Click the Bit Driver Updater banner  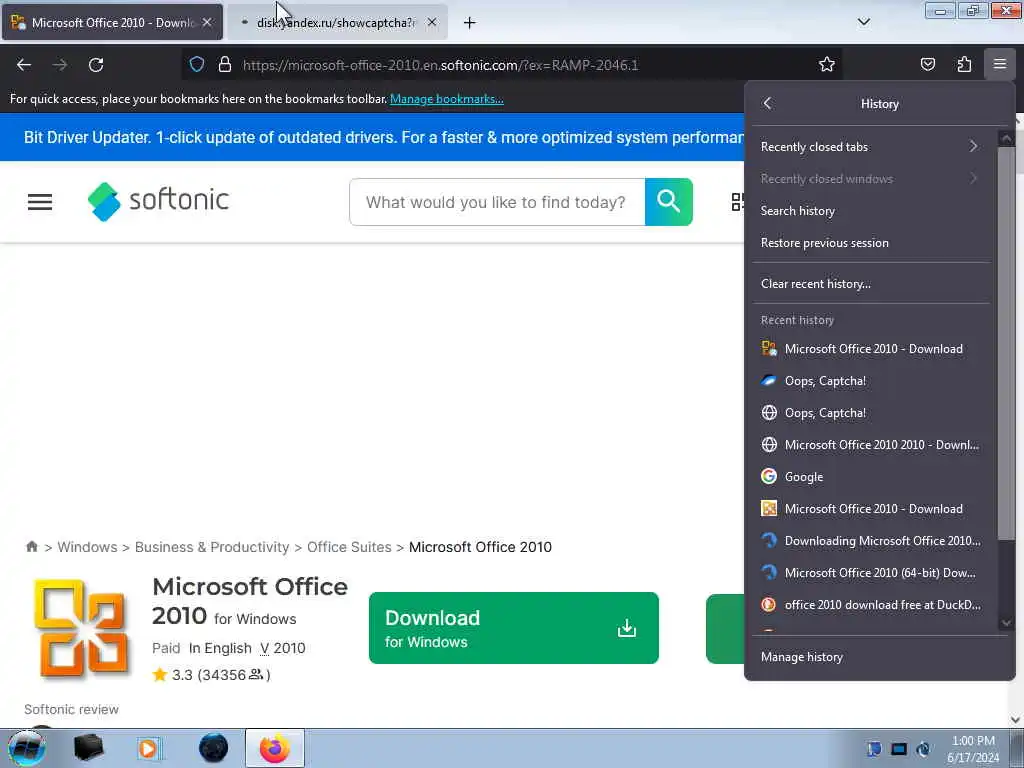click(x=372, y=137)
